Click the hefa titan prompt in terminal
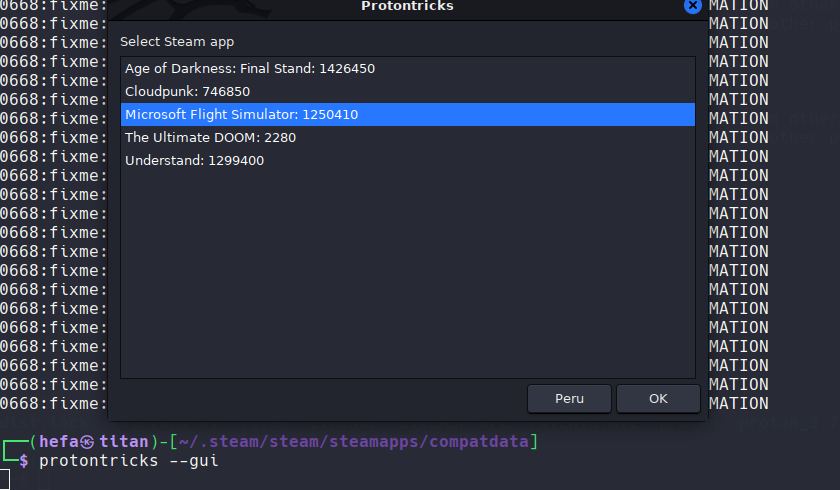Image resolution: width=840 pixels, height=490 pixels. [x=94, y=441]
